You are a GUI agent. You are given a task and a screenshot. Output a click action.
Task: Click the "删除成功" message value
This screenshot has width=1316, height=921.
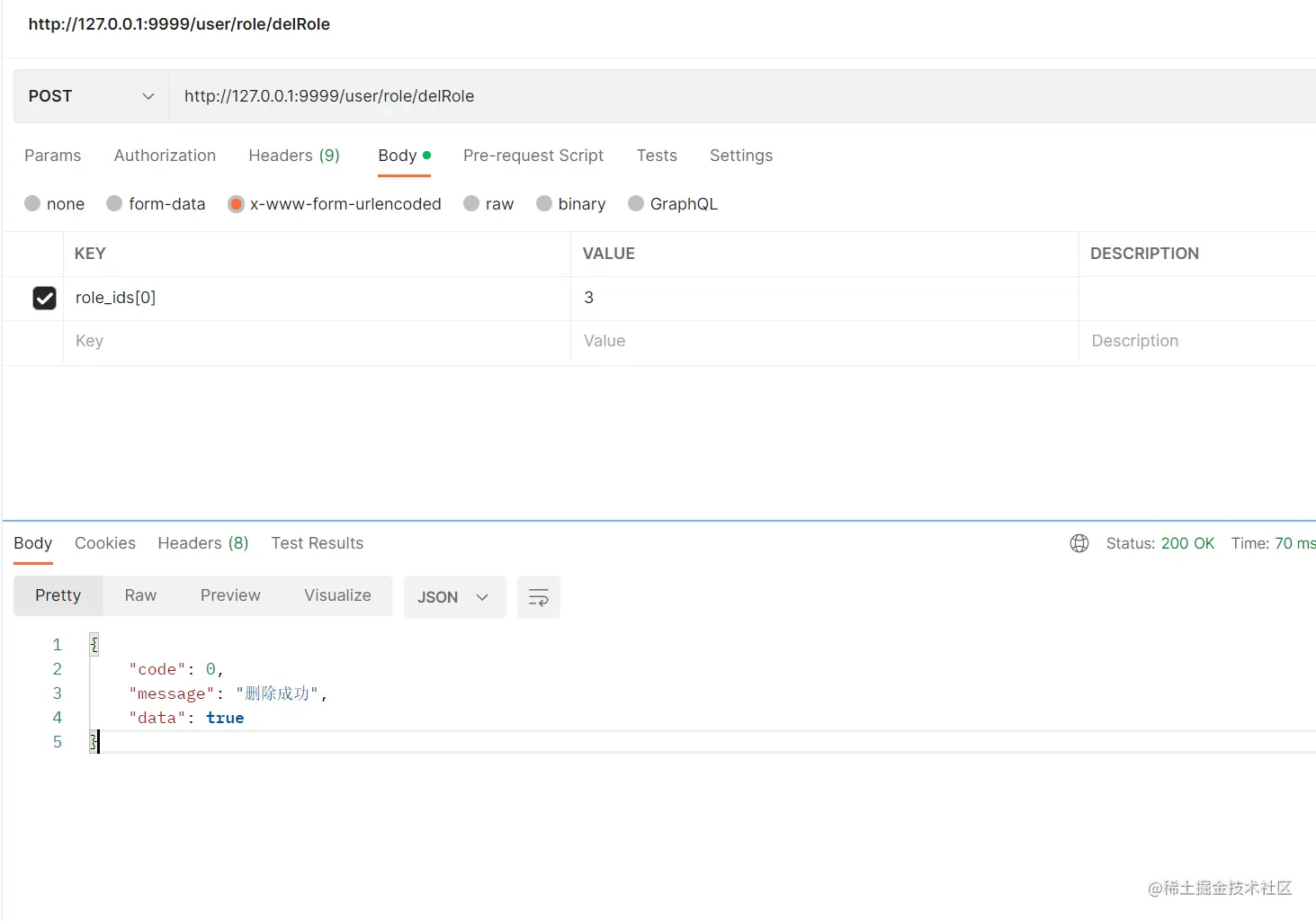pos(277,693)
